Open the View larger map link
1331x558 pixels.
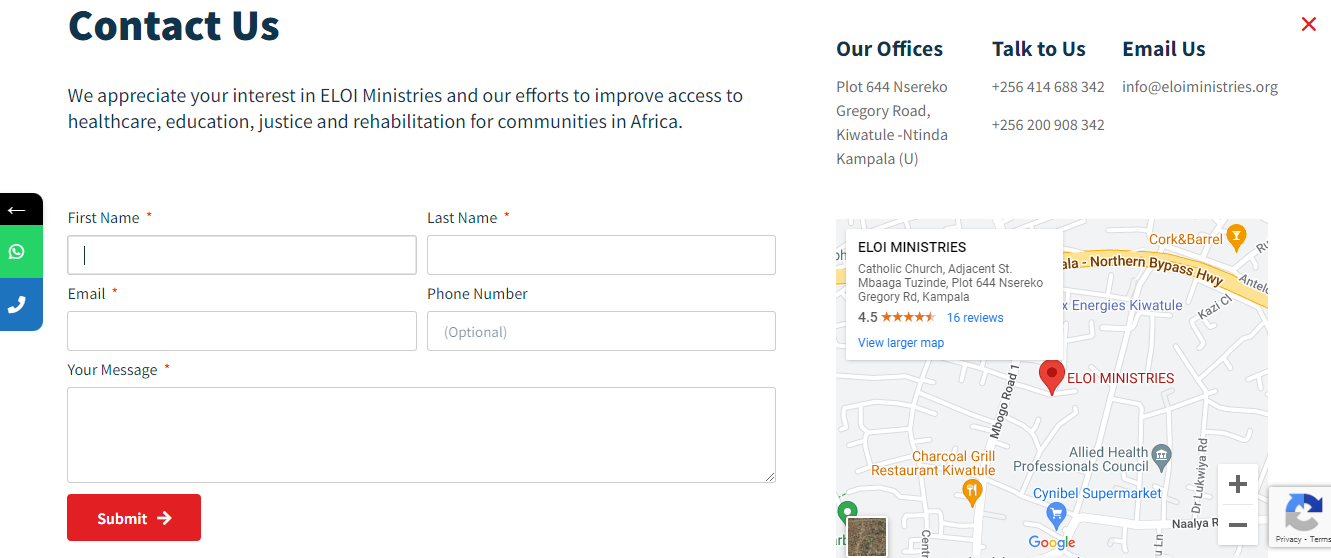pyautogui.click(x=901, y=343)
